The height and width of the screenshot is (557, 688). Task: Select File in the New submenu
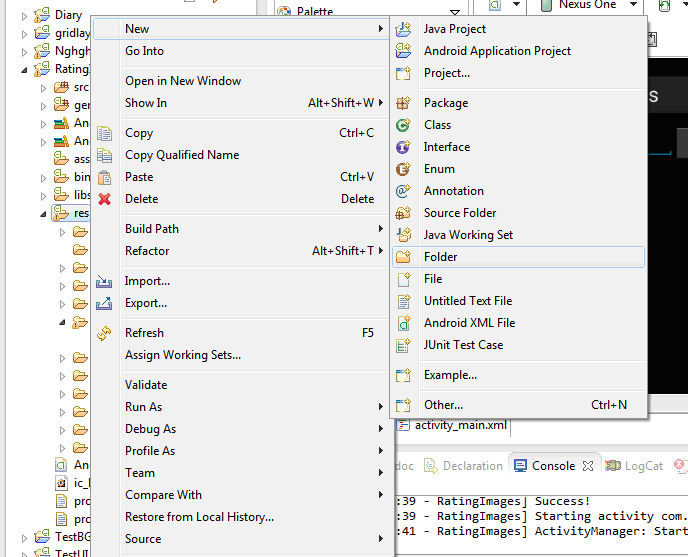pyautogui.click(x=518, y=279)
